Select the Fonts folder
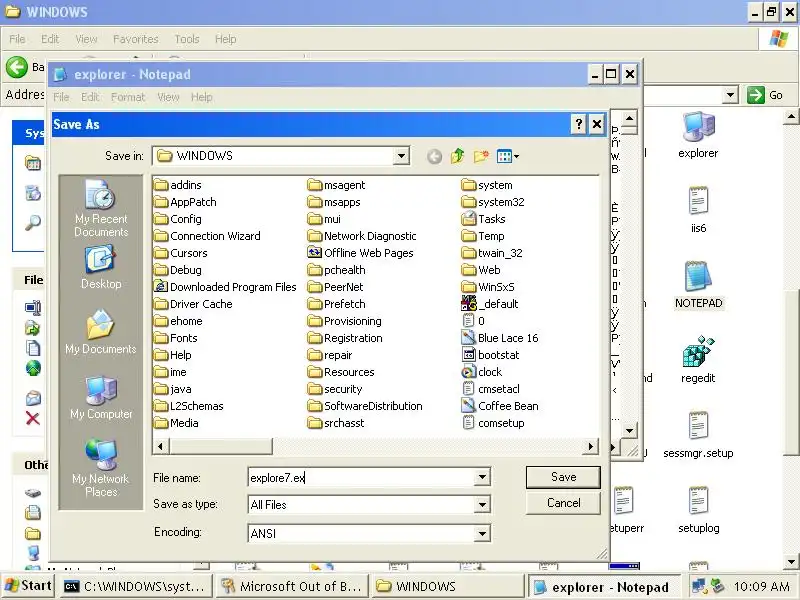Screen dimensions: 800x600 (176, 338)
